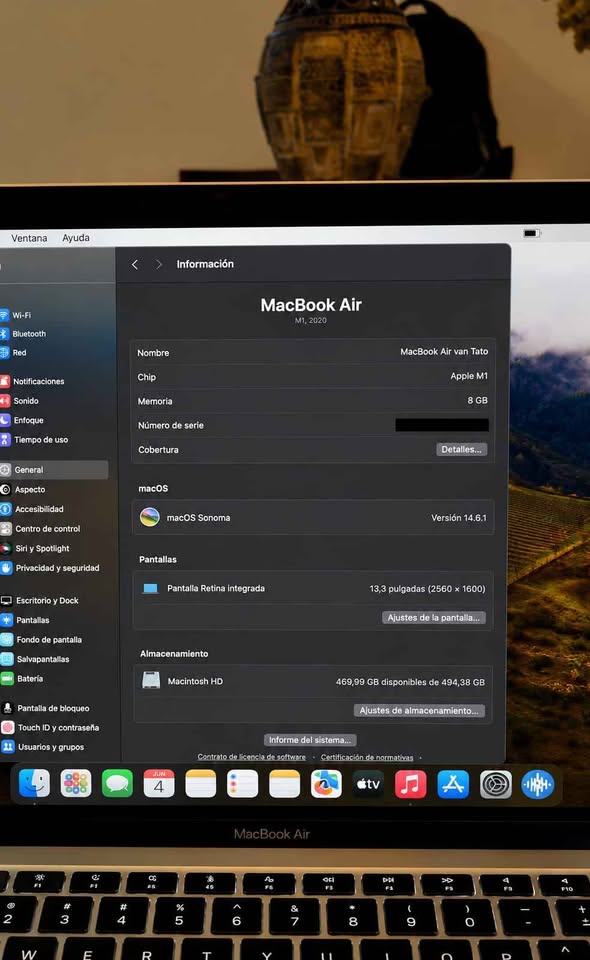Open Launchpad in the Dock

click(76, 784)
